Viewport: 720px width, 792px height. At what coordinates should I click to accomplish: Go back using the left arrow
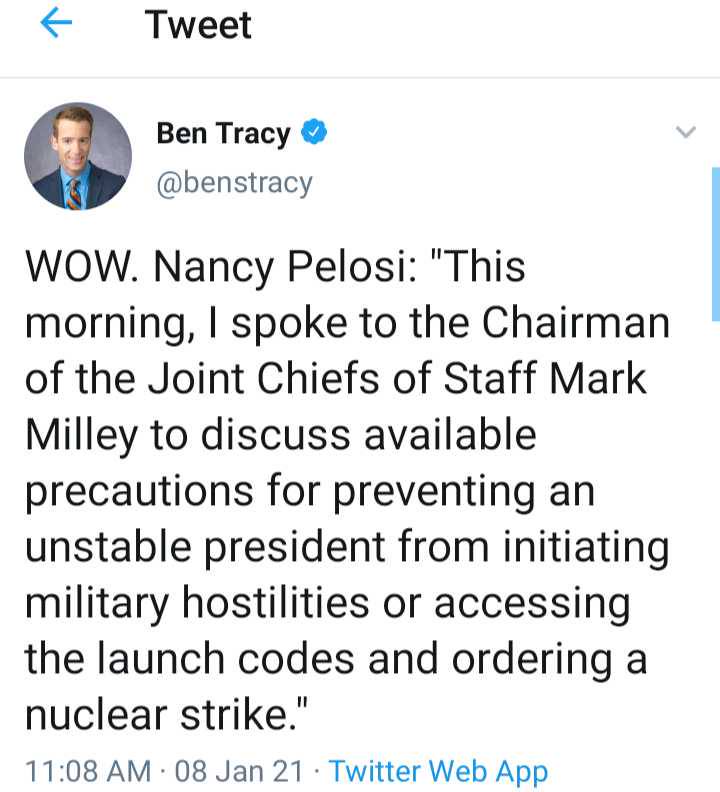pos(56,26)
